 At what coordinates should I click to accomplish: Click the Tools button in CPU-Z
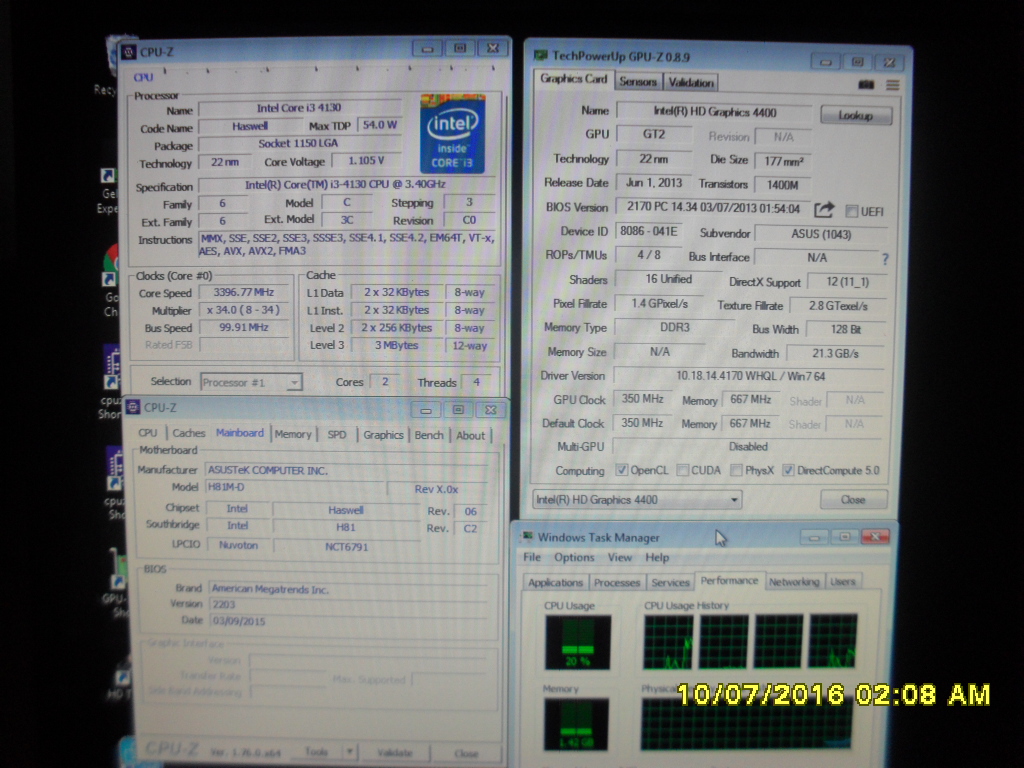click(x=316, y=752)
